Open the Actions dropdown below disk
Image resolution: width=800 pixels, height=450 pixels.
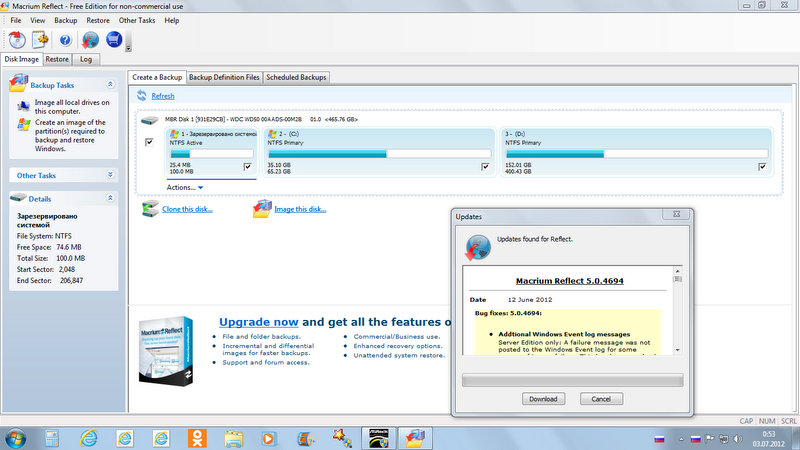(x=185, y=187)
